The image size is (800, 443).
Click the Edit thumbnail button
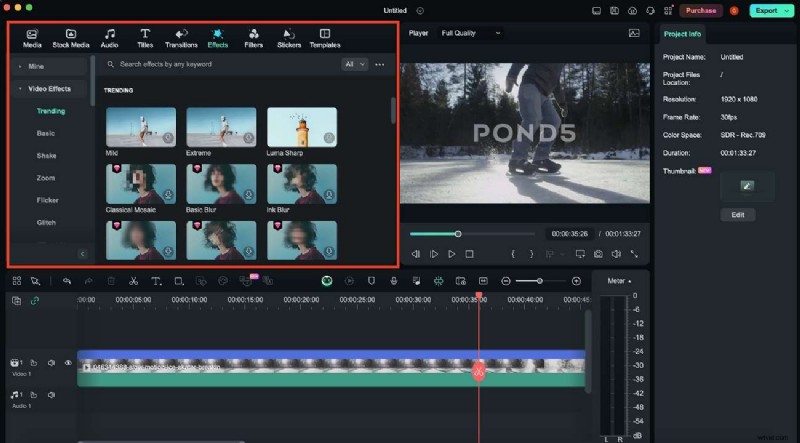pos(738,215)
